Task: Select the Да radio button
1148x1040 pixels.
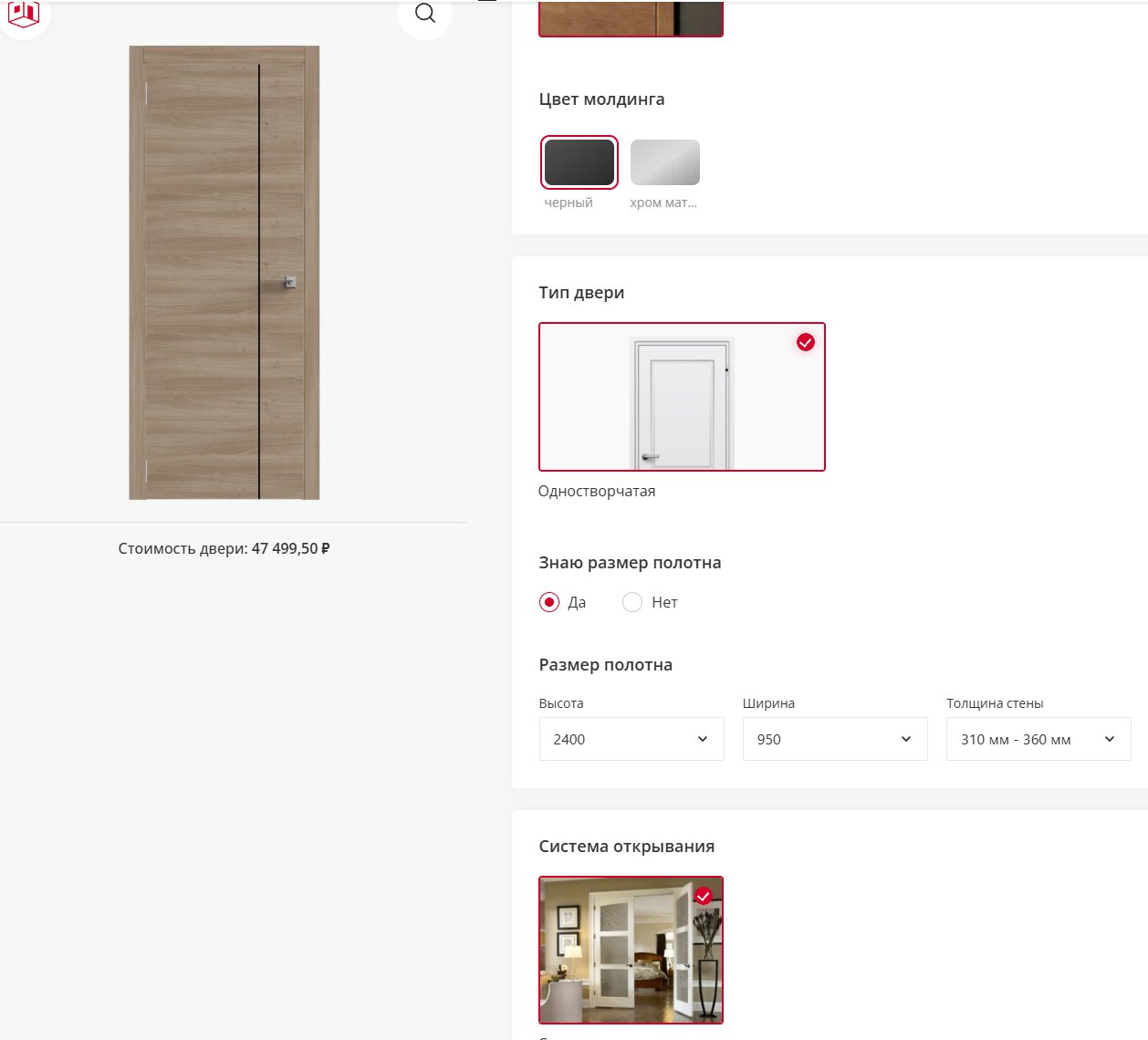Action: pos(549,602)
